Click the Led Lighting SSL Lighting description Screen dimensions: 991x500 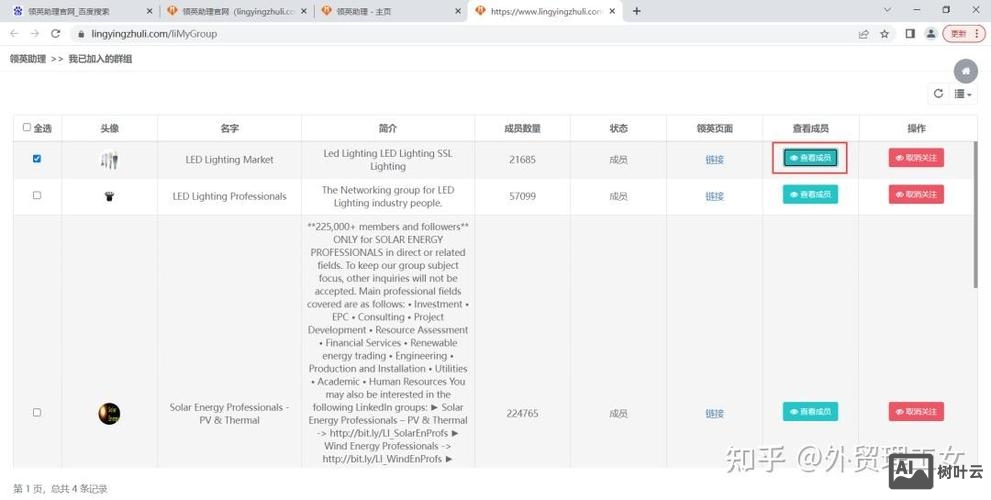(387, 160)
